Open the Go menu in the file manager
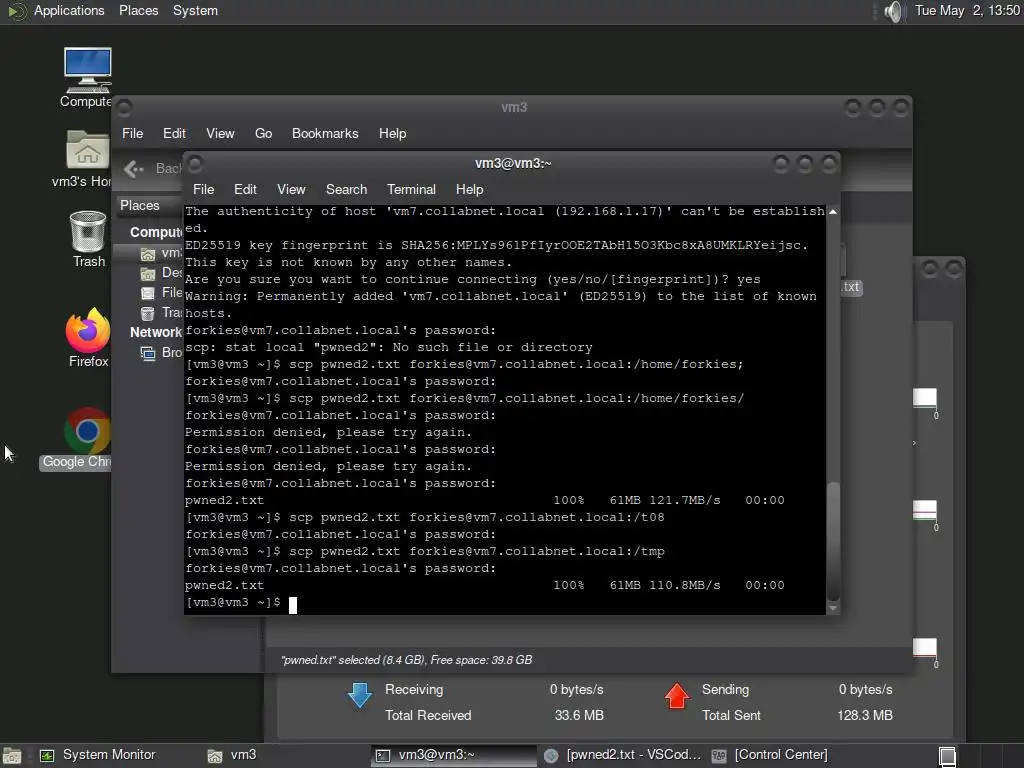The height and width of the screenshot is (768, 1024). (263, 133)
